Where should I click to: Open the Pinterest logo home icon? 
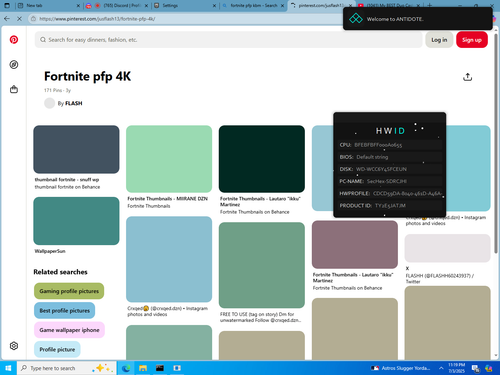(x=14, y=40)
